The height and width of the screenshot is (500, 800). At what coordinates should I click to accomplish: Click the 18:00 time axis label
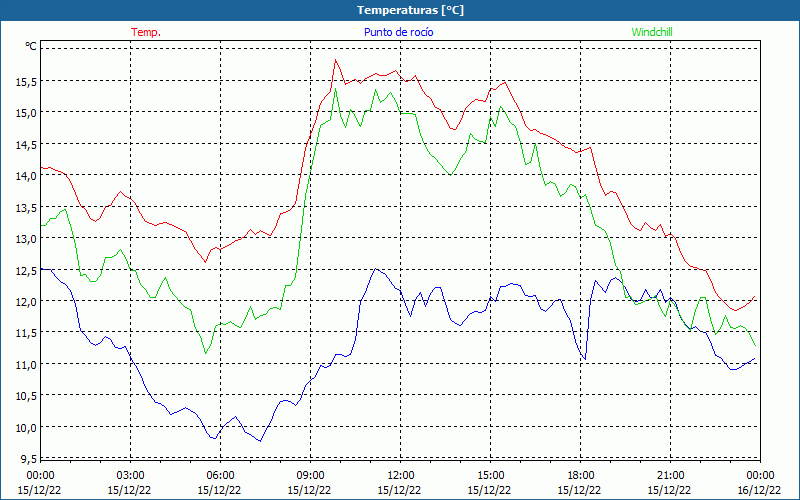click(581, 476)
